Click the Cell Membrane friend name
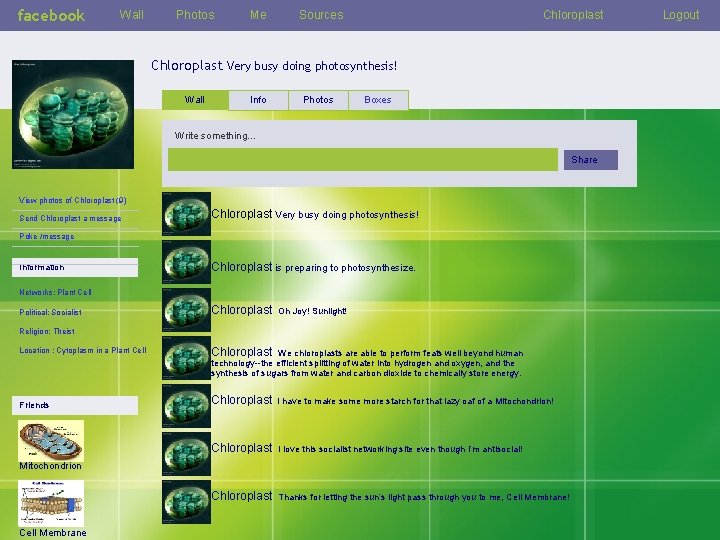The height and width of the screenshot is (540, 720). coord(53,533)
